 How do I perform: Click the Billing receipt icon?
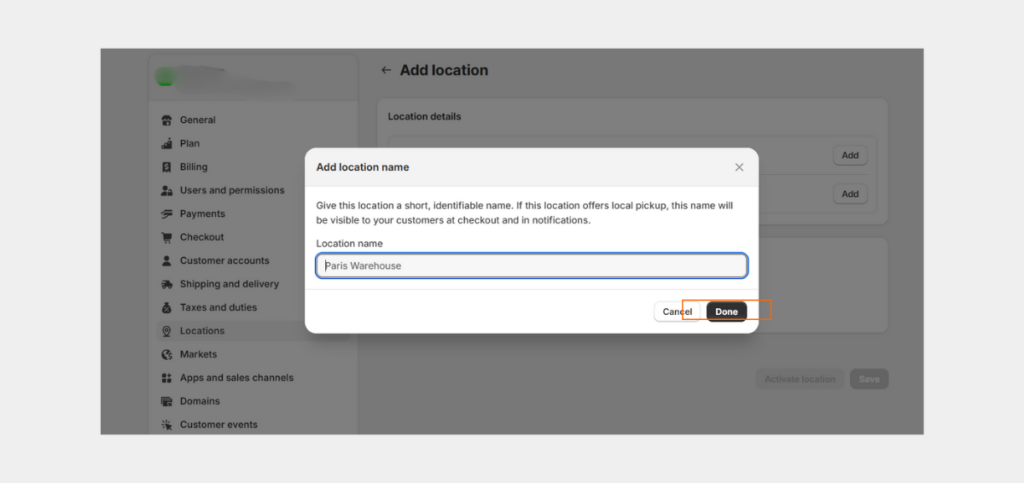pos(167,167)
